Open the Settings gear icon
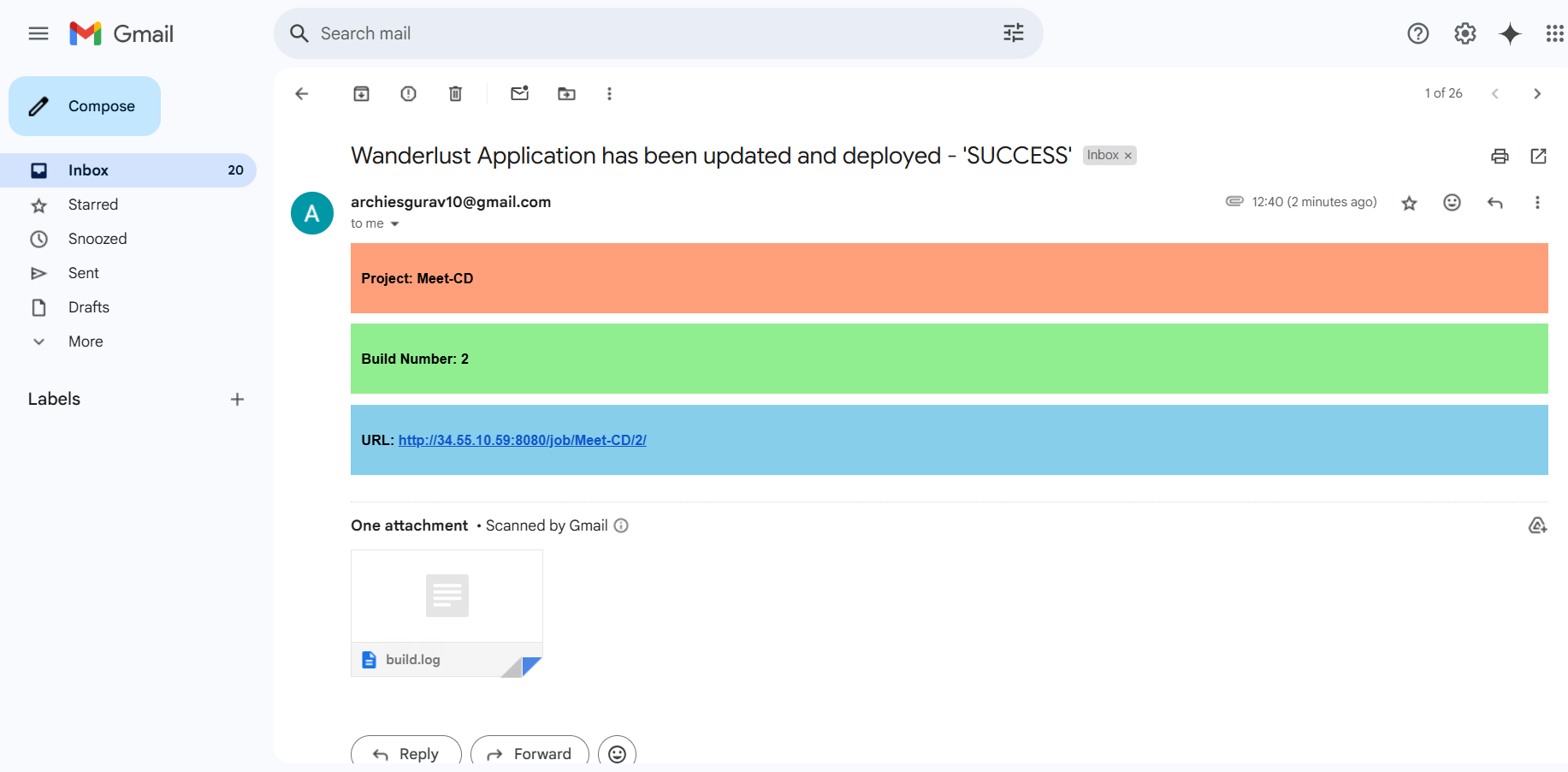 click(x=1465, y=33)
